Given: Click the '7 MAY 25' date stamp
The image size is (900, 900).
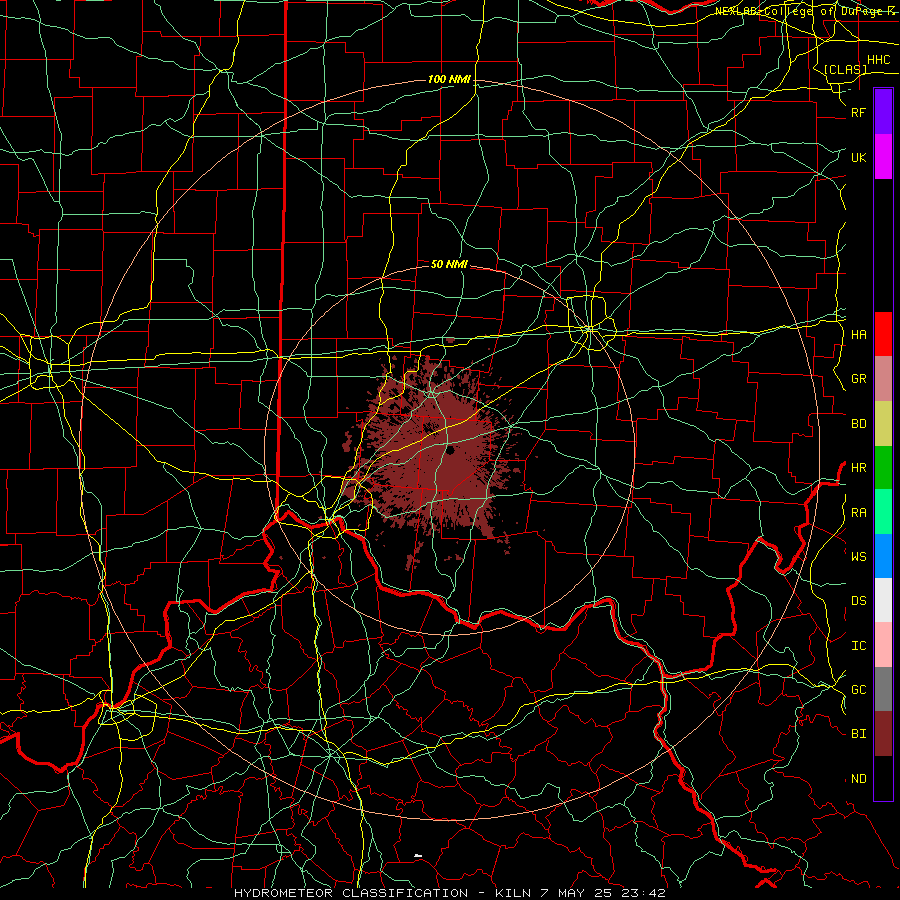Looking at the screenshot, I should (x=576, y=893).
